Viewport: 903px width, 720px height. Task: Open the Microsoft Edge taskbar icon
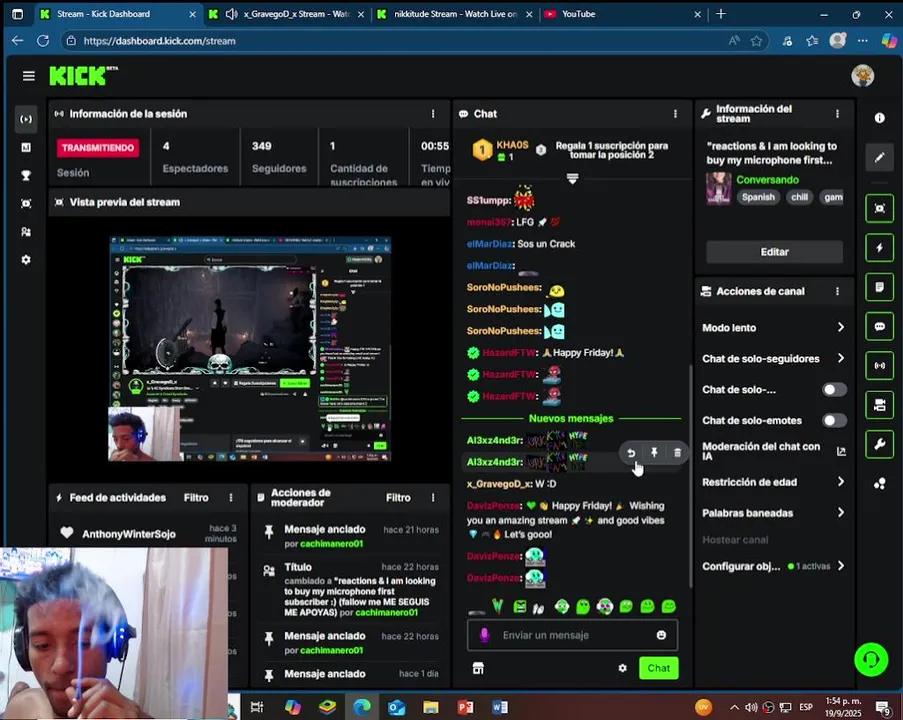tap(362, 707)
